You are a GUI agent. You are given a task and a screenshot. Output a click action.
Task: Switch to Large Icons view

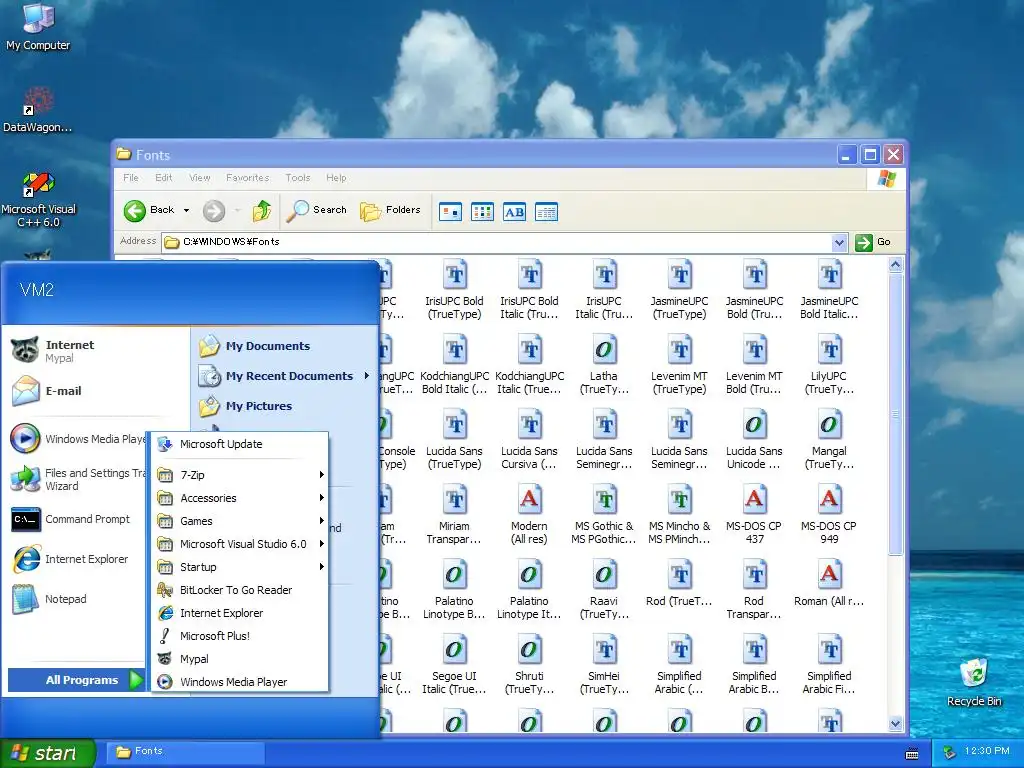tap(450, 212)
